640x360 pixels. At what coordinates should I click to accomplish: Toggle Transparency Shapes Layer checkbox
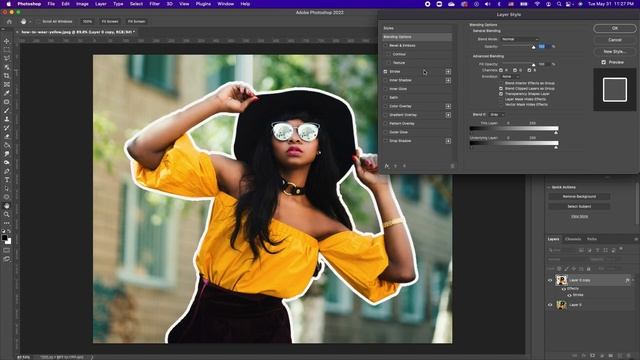point(501,94)
